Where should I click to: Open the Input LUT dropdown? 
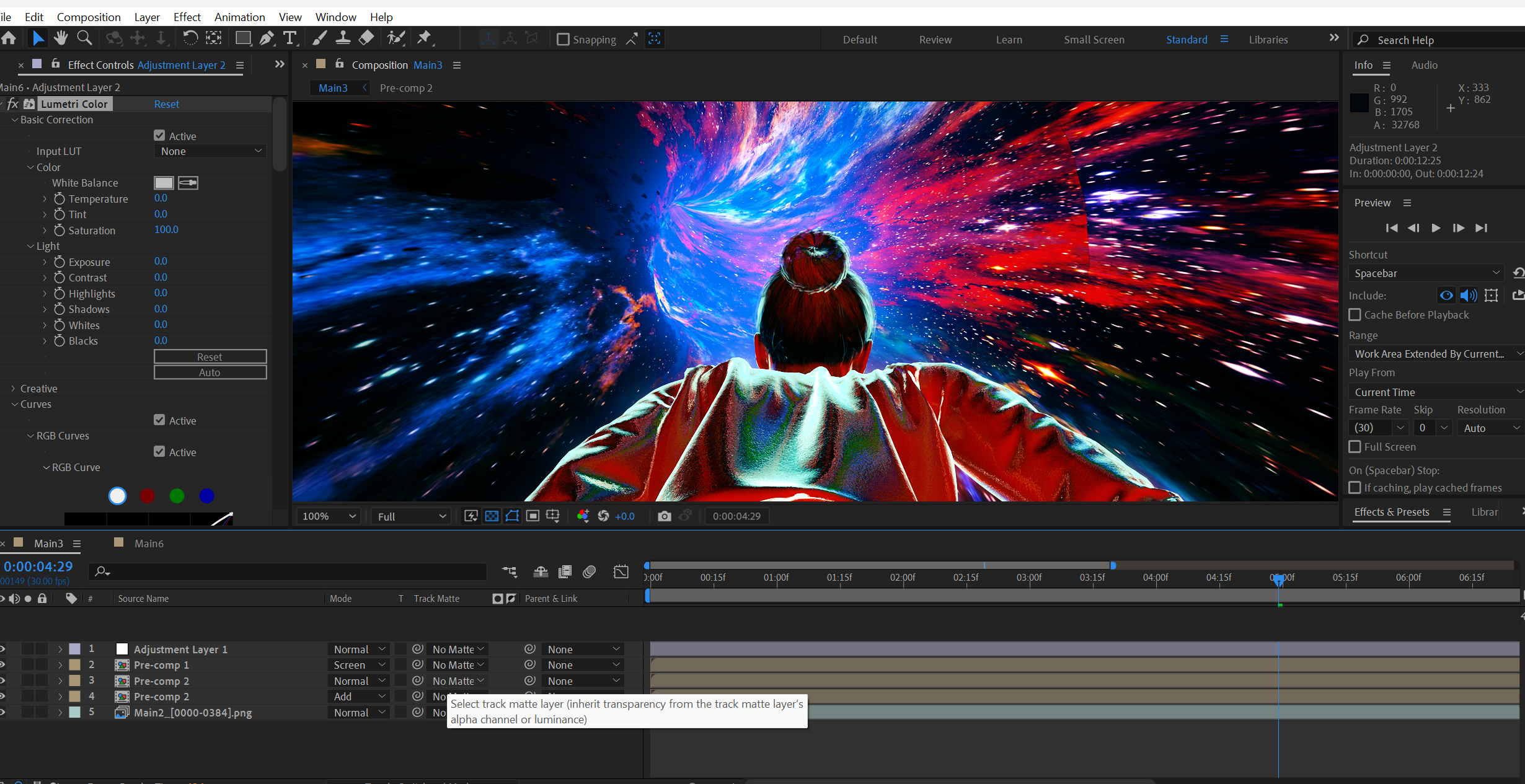[210, 151]
